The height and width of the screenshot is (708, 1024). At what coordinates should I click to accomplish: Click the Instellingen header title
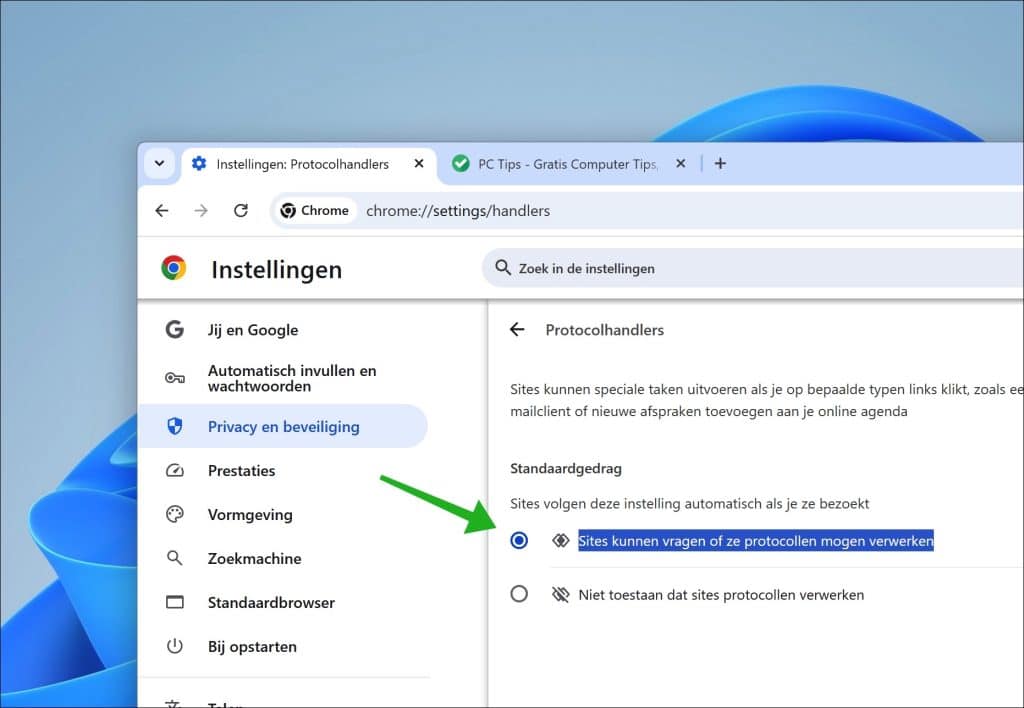click(276, 269)
